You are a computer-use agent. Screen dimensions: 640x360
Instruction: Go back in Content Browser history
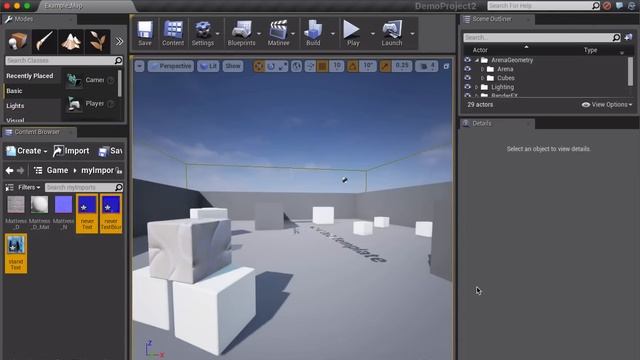[9, 171]
